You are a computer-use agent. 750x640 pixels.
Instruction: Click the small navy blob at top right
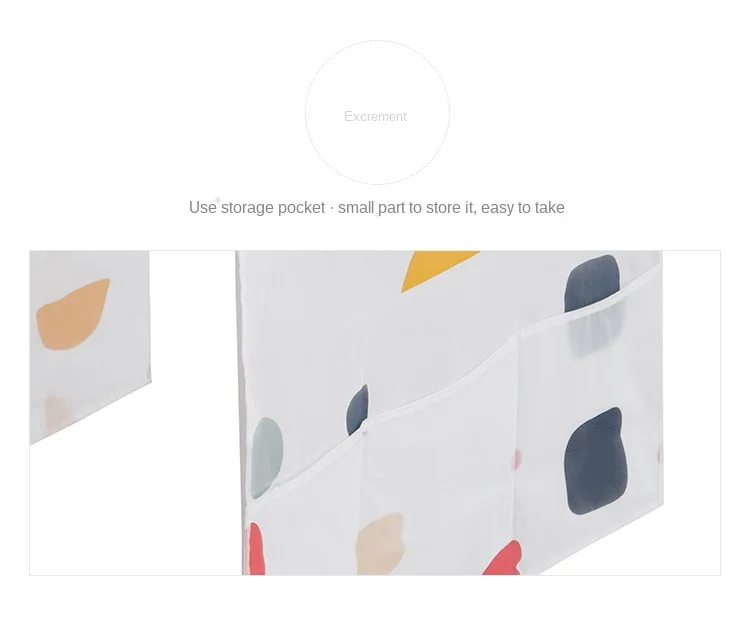592,283
